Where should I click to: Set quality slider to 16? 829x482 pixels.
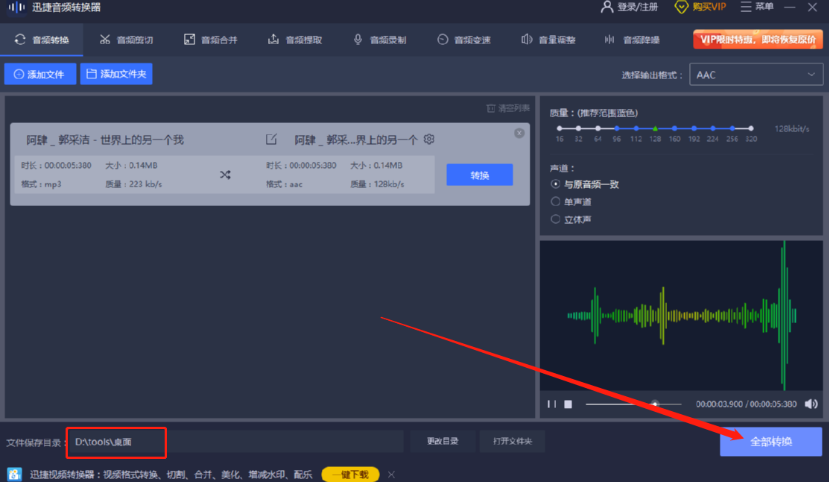[x=559, y=128]
